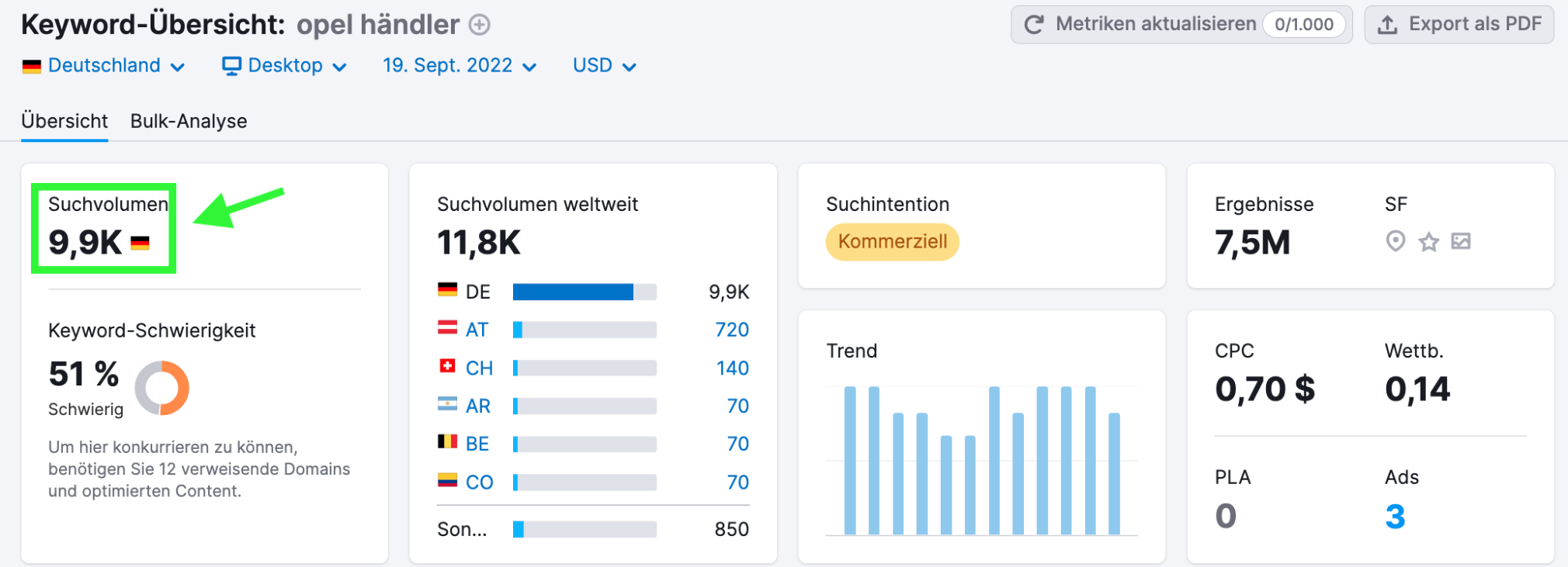Click the BE country link
Viewport: 1568px width, 567px height.
(477, 444)
